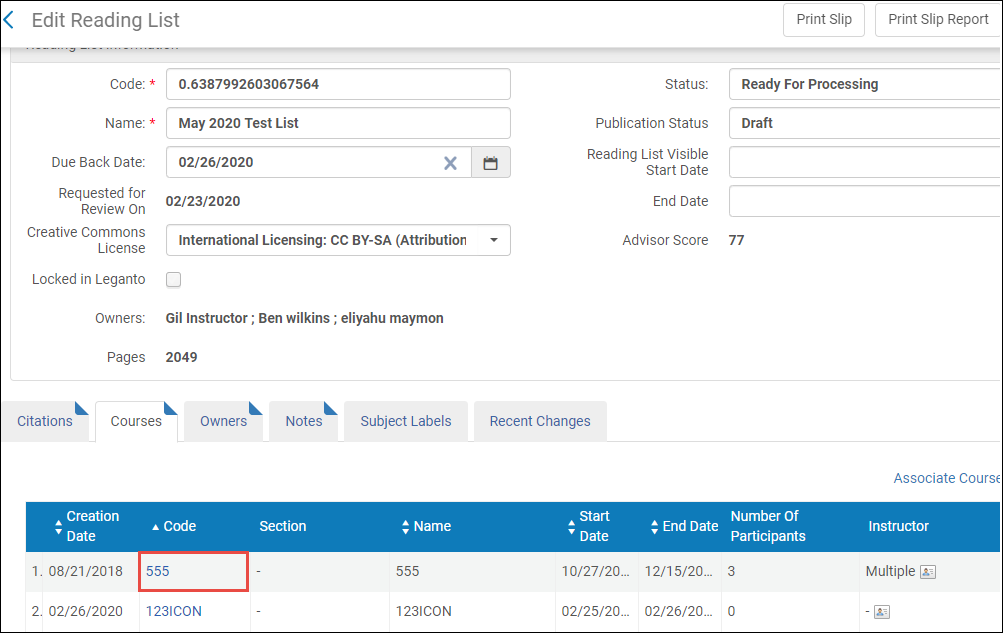Viewport: 1003px width, 633px height.
Task: Go back using the left chevron arrow
Action: pyautogui.click(x=9, y=20)
